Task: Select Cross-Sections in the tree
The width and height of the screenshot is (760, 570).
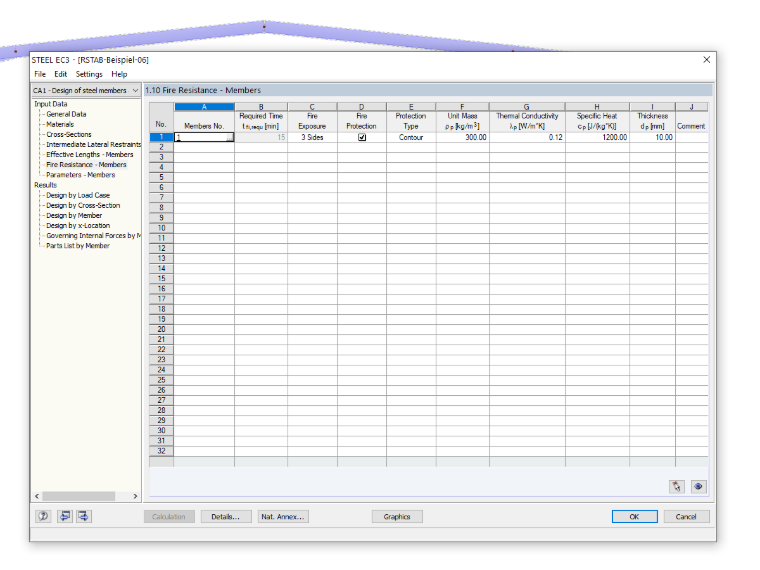Action: pos(69,135)
